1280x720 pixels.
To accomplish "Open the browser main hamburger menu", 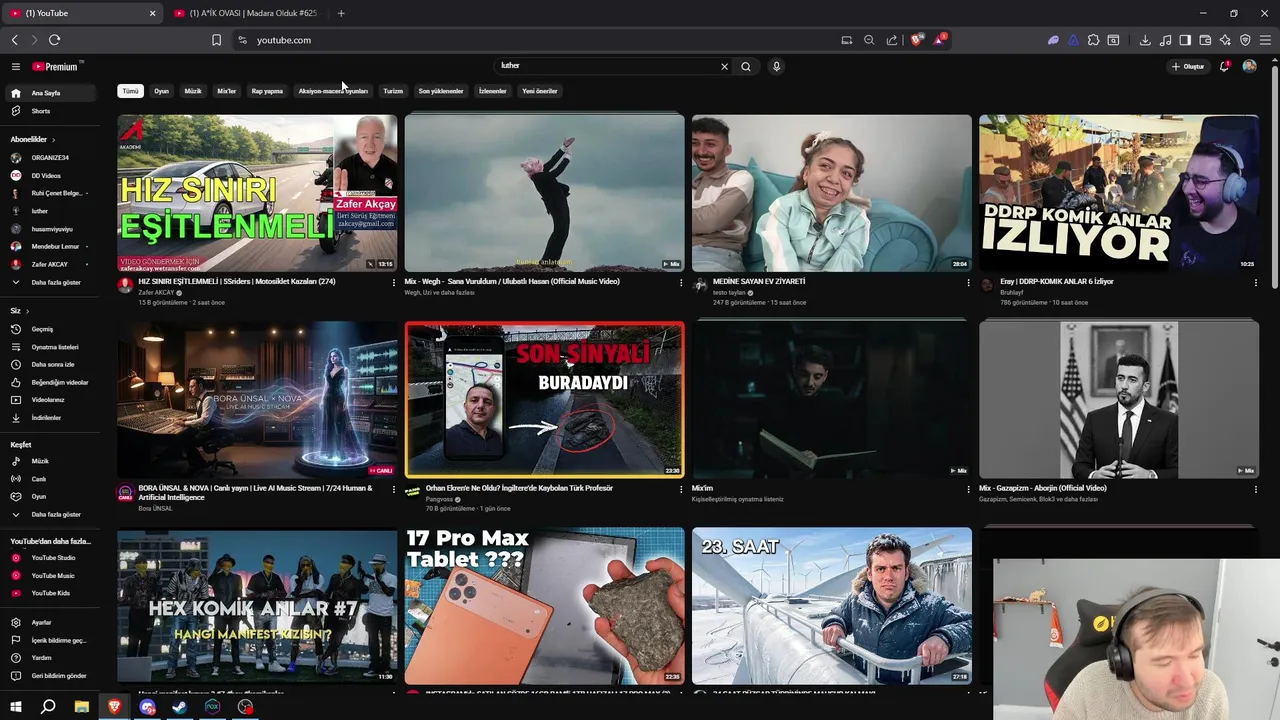I will pos(1265,40).
